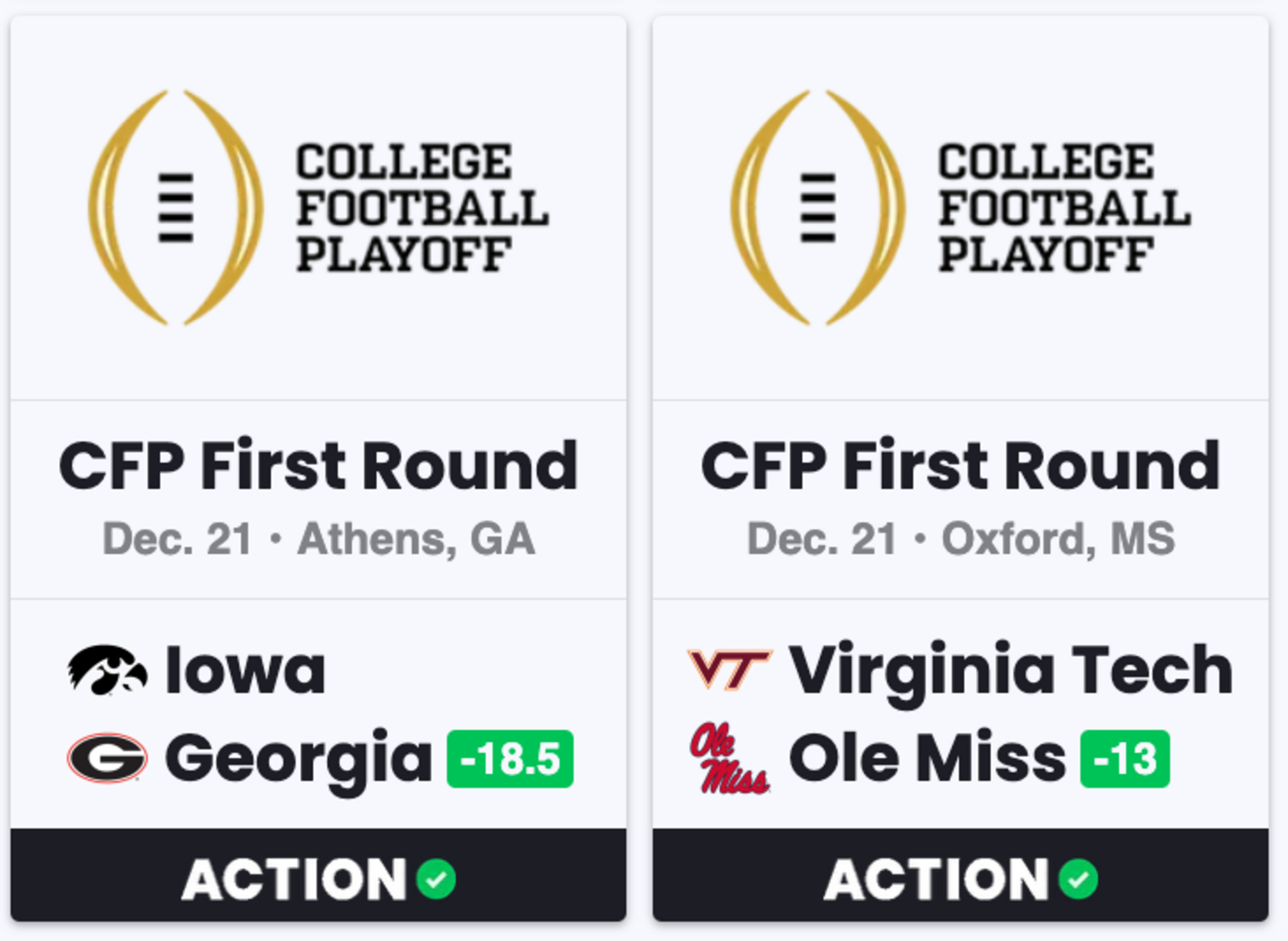Viewport: 1288px width, 941px height.
Task: Click the College Football Playoff logo in the Oxford card
Action: 961,208
